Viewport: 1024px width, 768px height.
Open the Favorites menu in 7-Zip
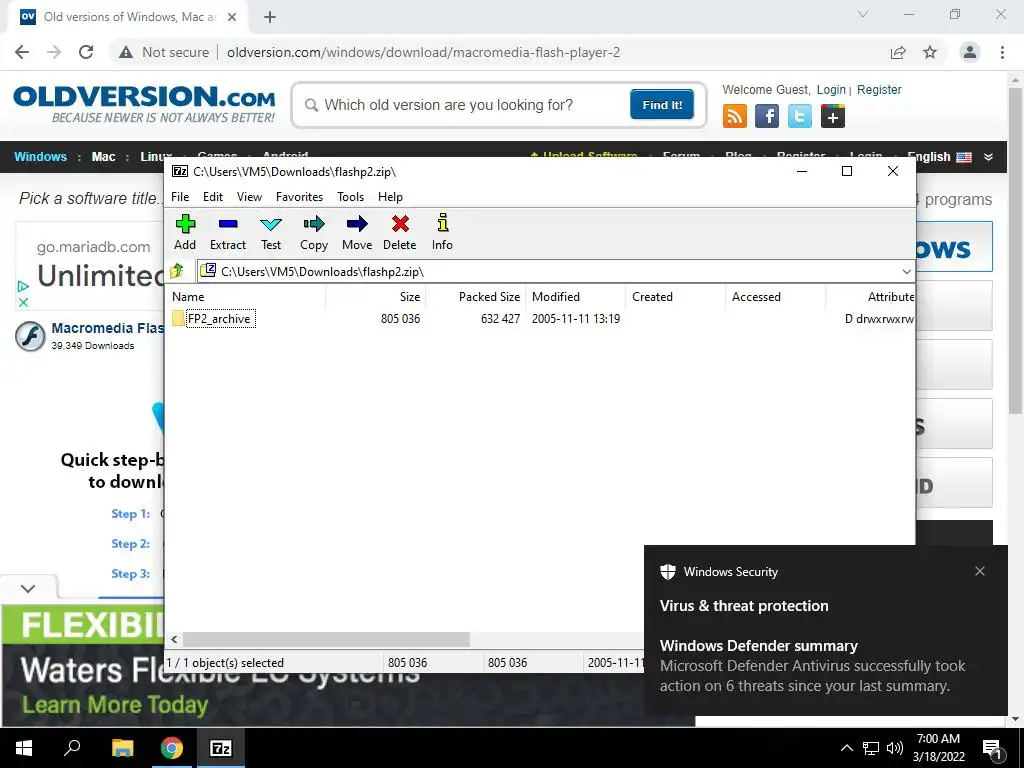coord(299,197)
